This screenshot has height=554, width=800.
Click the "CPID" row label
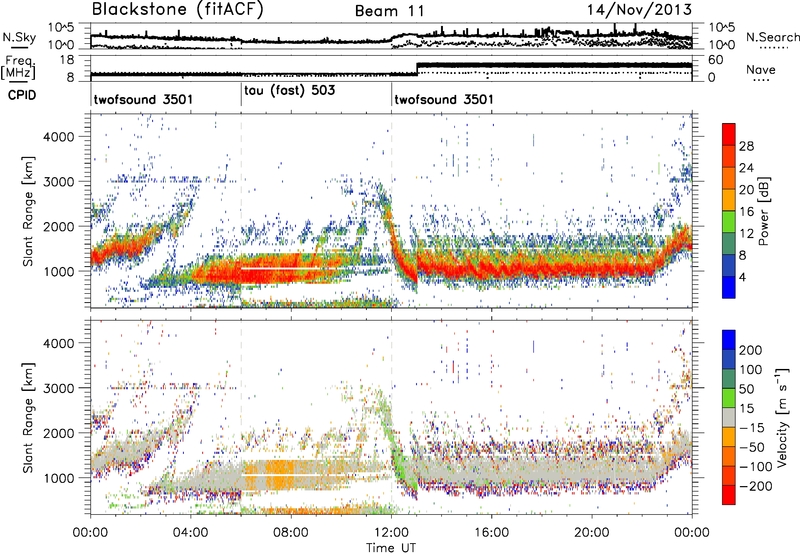click(22, 95)
